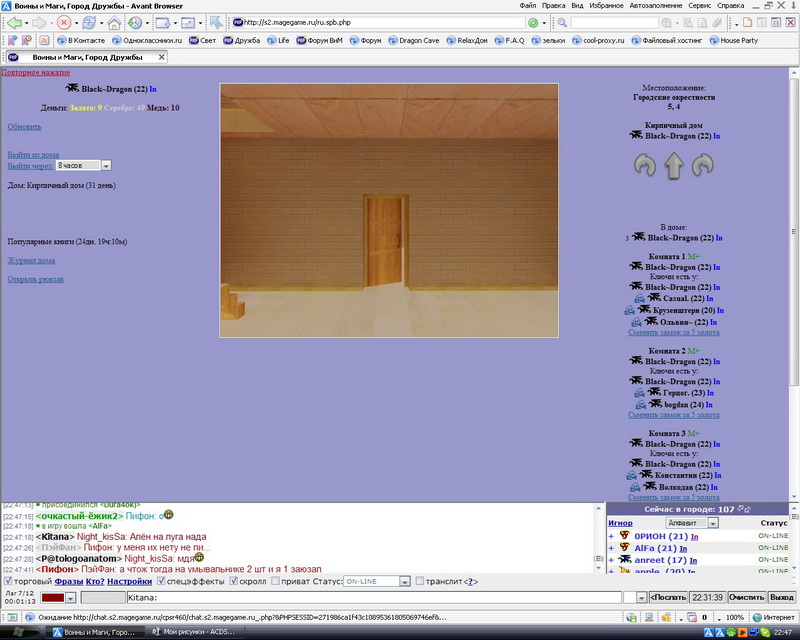
Task: Open the Вид menu
Action: [577, 6]
